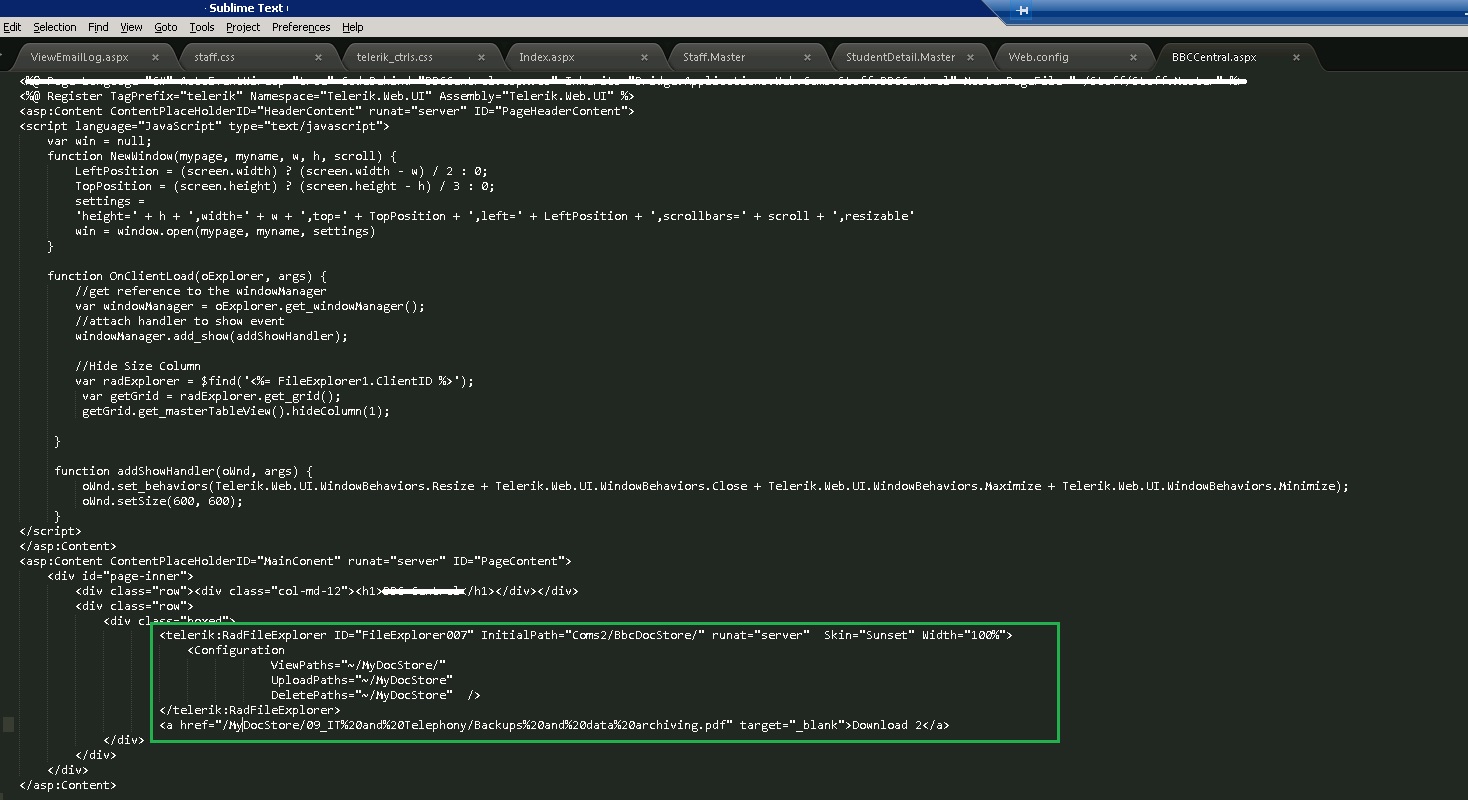
Task: Click the closing </script> tag
Action: click(x=50, y=531)
